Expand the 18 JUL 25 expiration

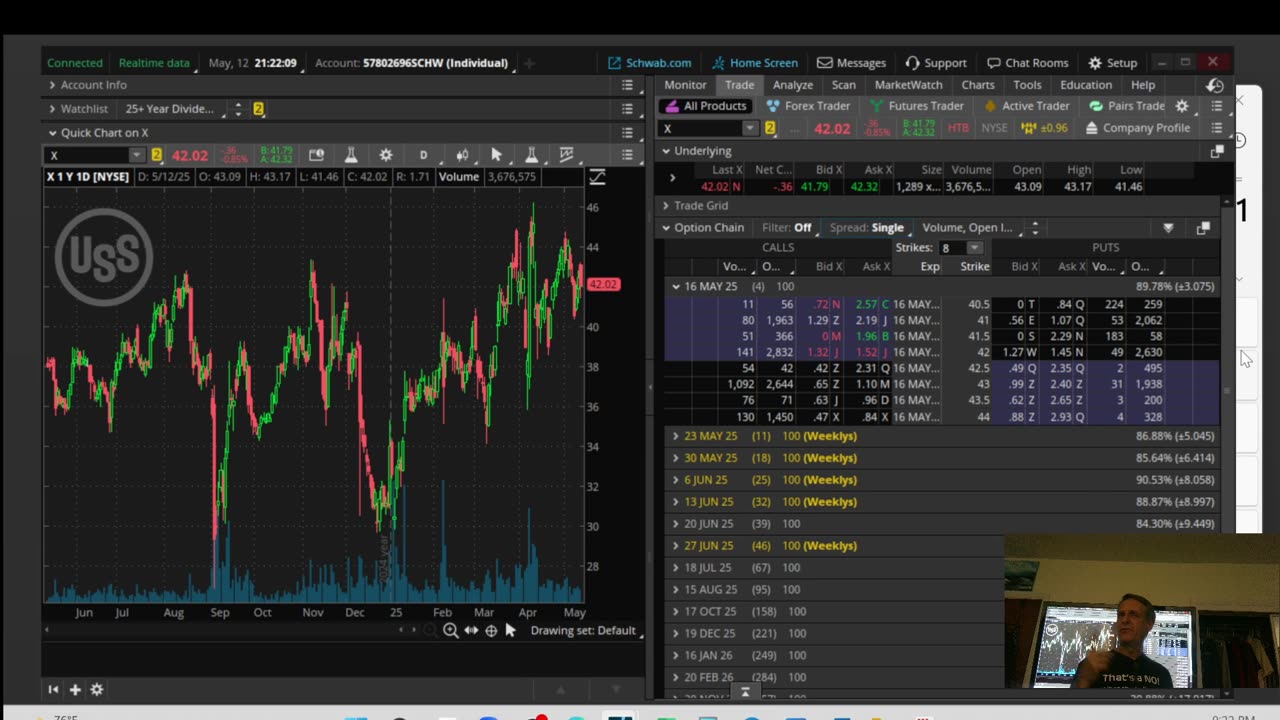(x=676, y=568)
